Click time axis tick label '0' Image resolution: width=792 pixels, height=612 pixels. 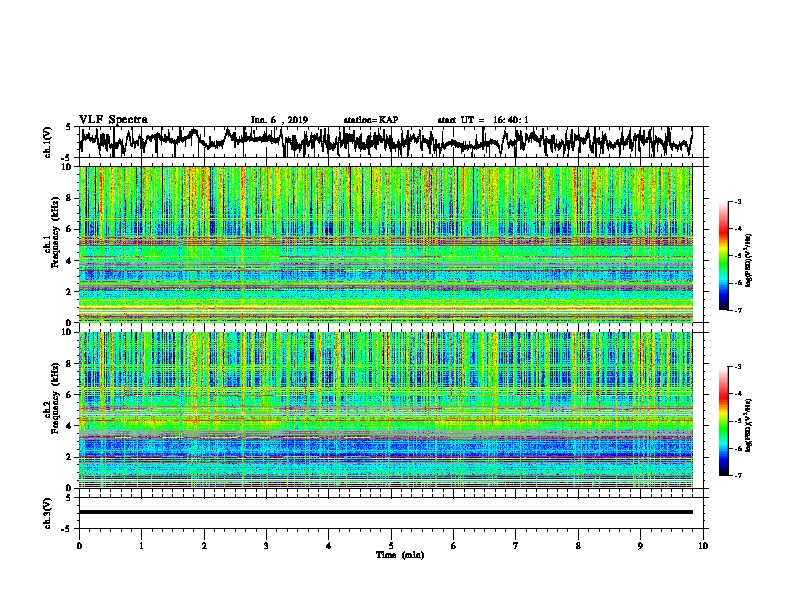[79, 545]
